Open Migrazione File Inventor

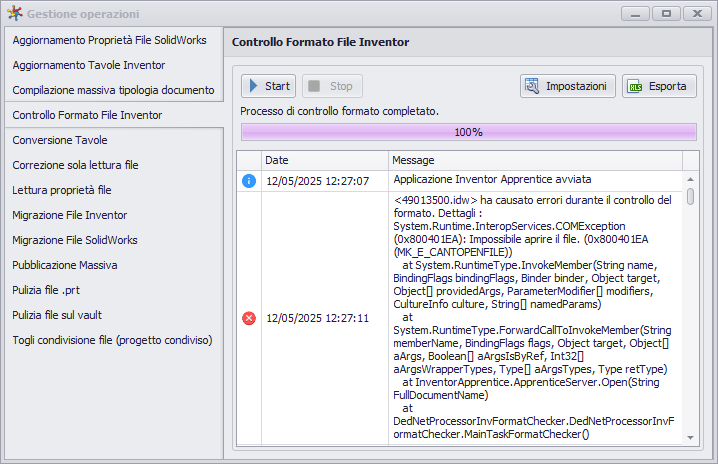click(70, 215)
